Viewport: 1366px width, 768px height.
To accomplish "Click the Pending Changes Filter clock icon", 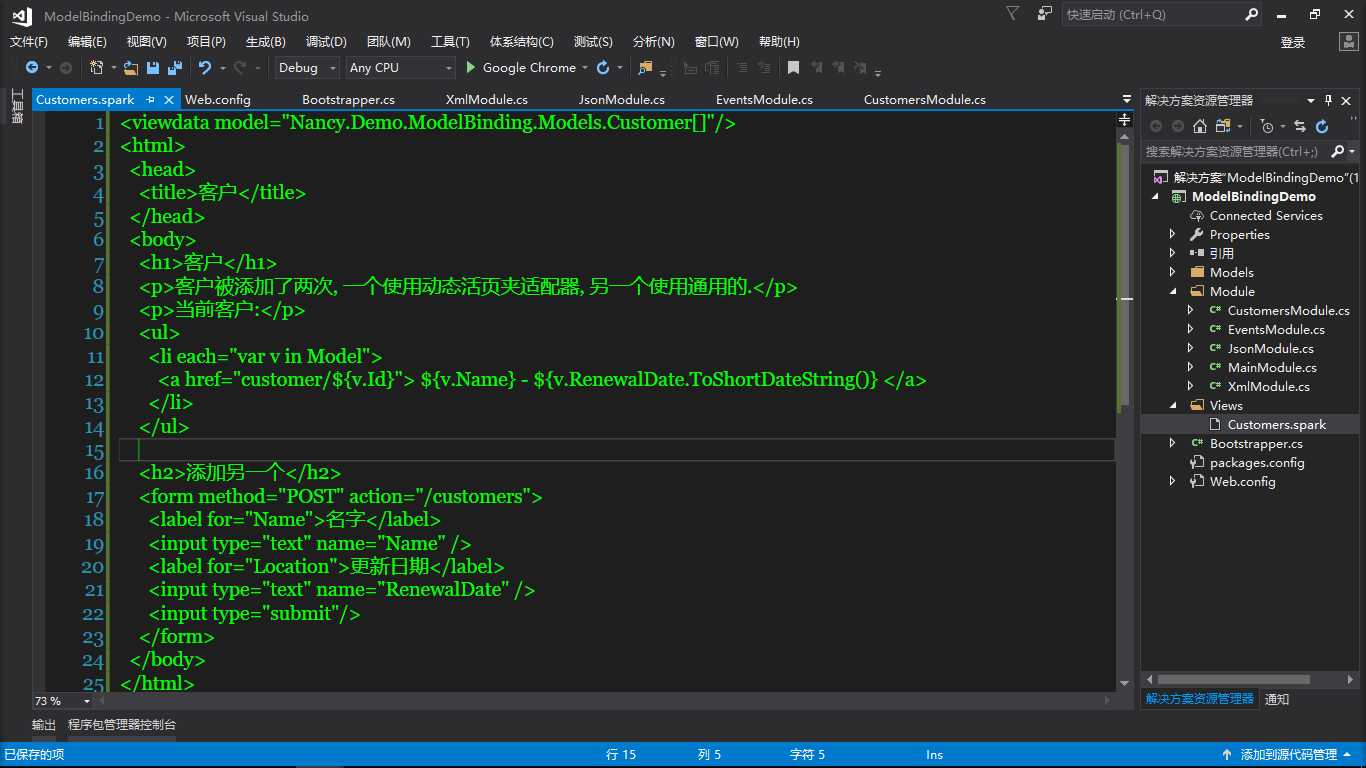I will click(1267, 126).
